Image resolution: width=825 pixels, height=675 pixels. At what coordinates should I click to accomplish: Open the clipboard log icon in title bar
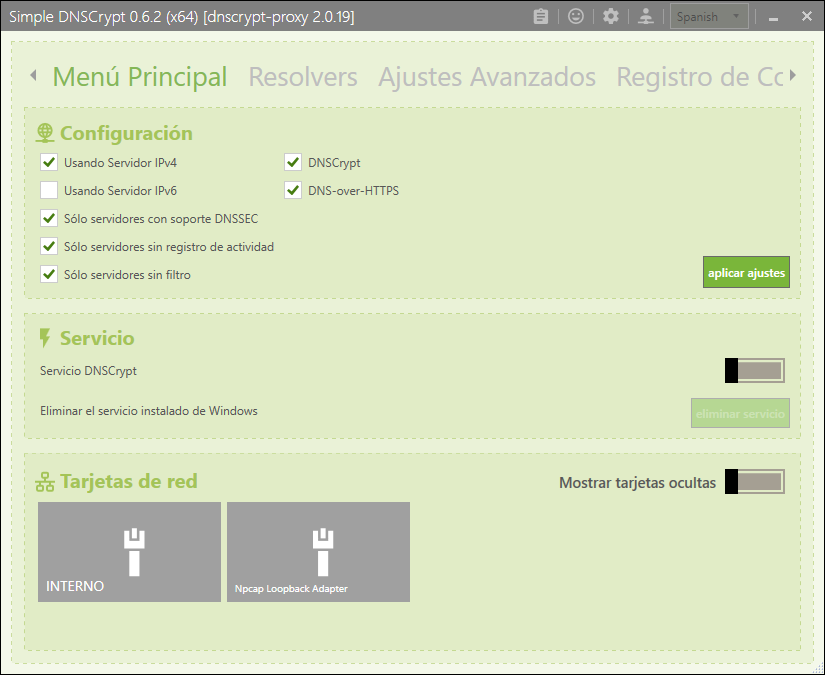540,16
